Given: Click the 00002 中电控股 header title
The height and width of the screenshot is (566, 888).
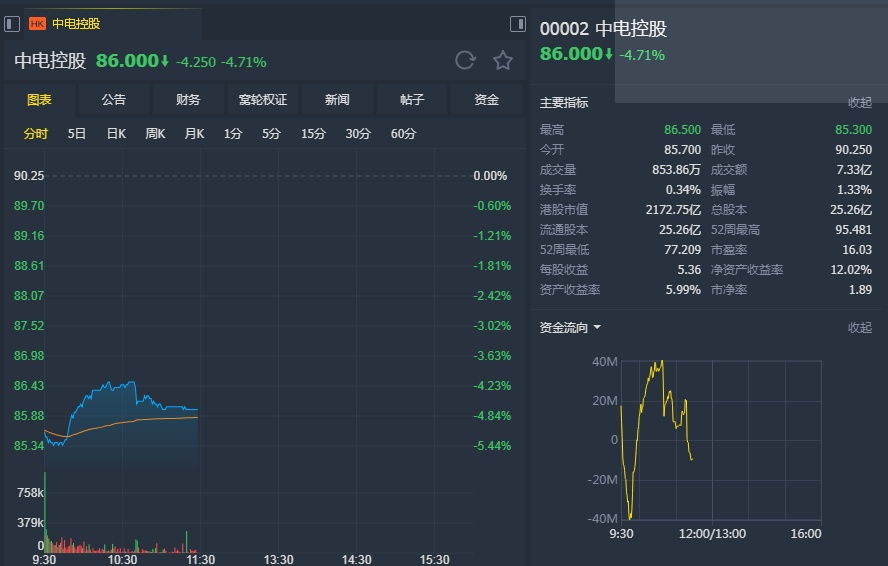Looking at the screenshot, I should pyautogui.click(x=603, y=29).
